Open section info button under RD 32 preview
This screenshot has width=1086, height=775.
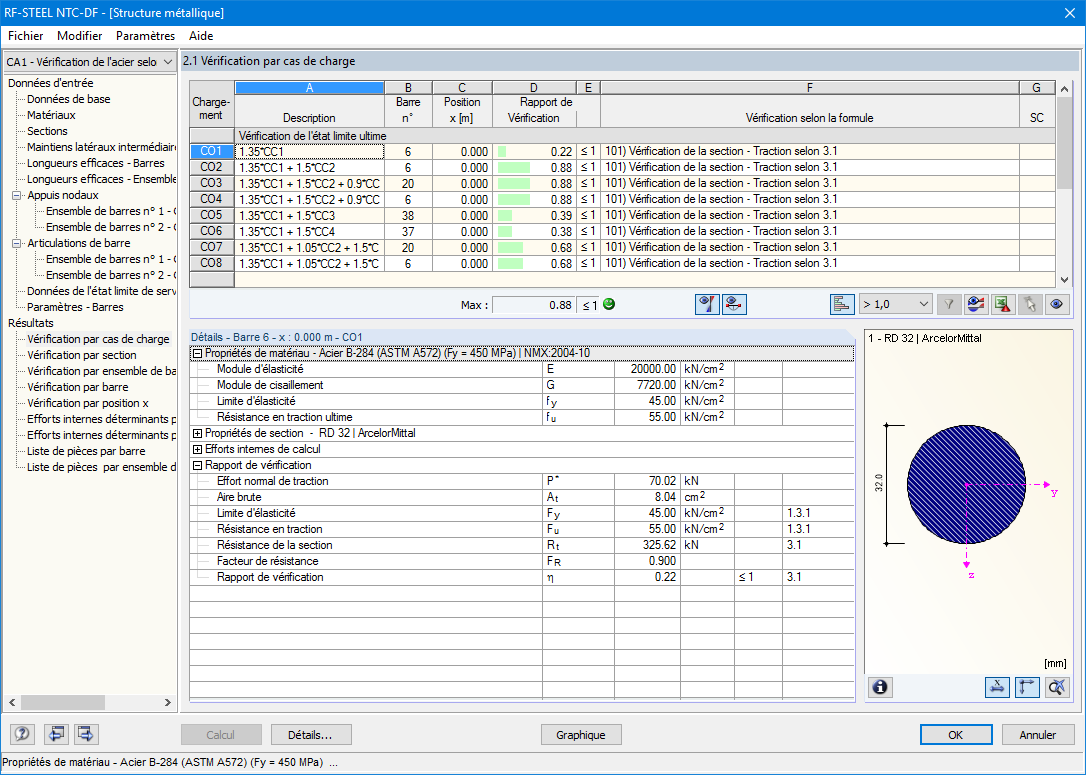click(880, 687)
